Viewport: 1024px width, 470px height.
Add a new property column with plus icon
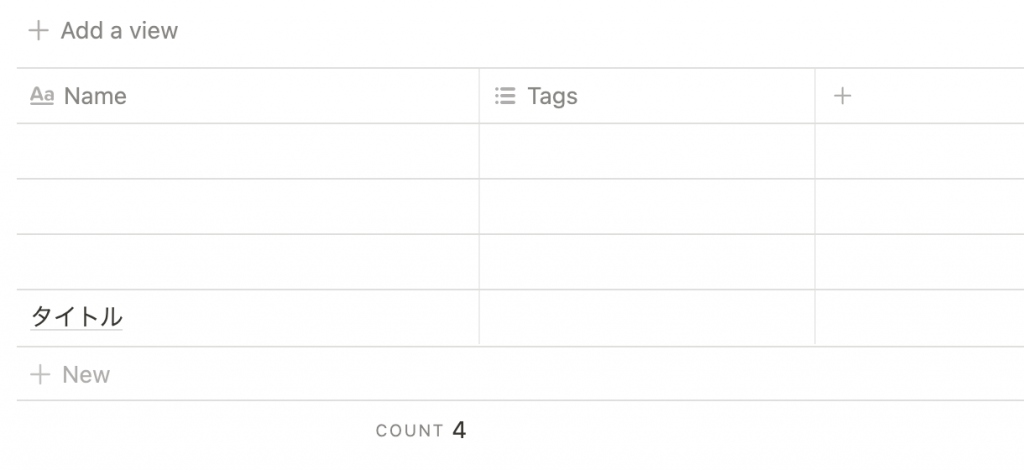(x=842, y=96)
